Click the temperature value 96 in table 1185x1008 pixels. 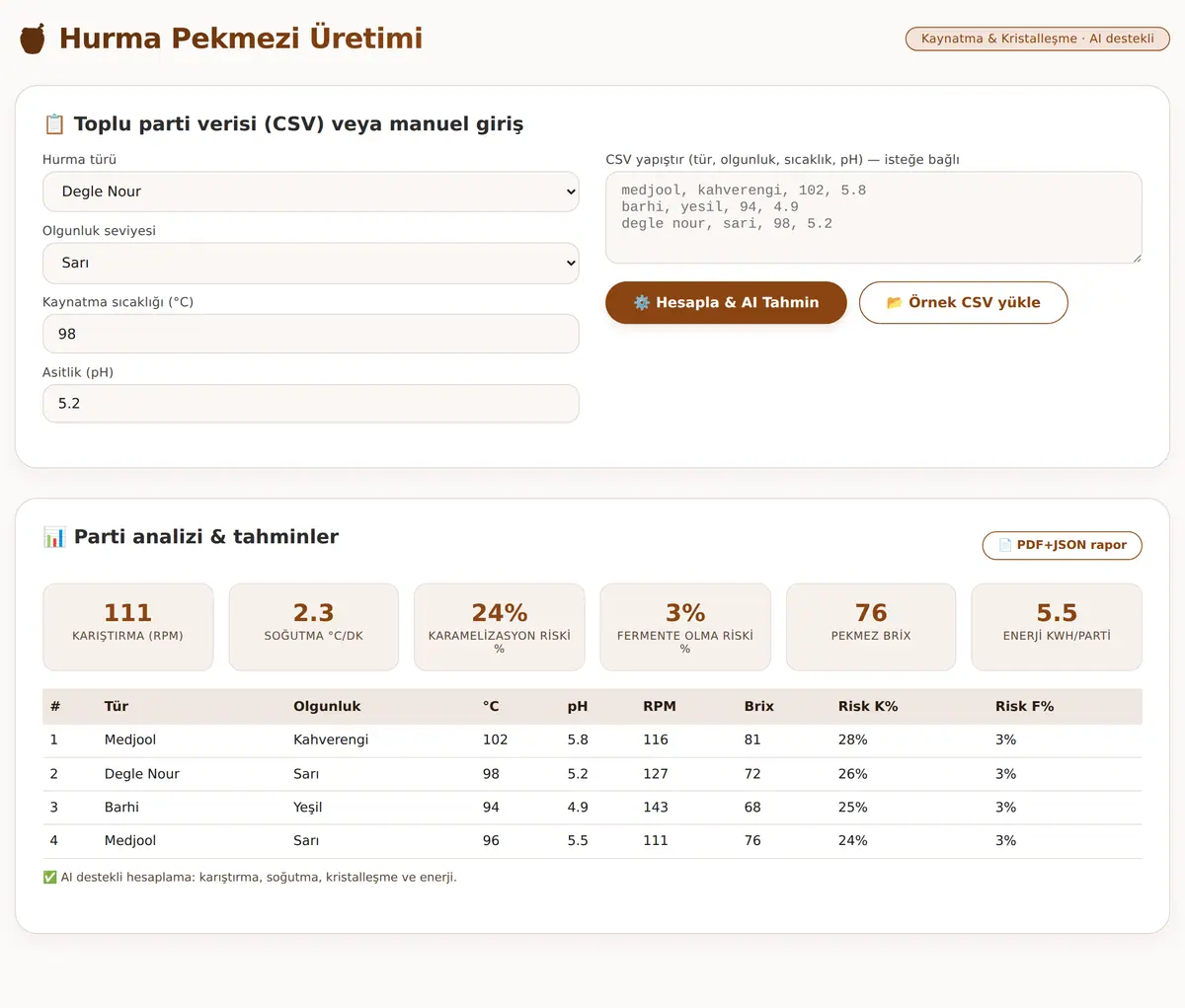click(x=491, y=841)
